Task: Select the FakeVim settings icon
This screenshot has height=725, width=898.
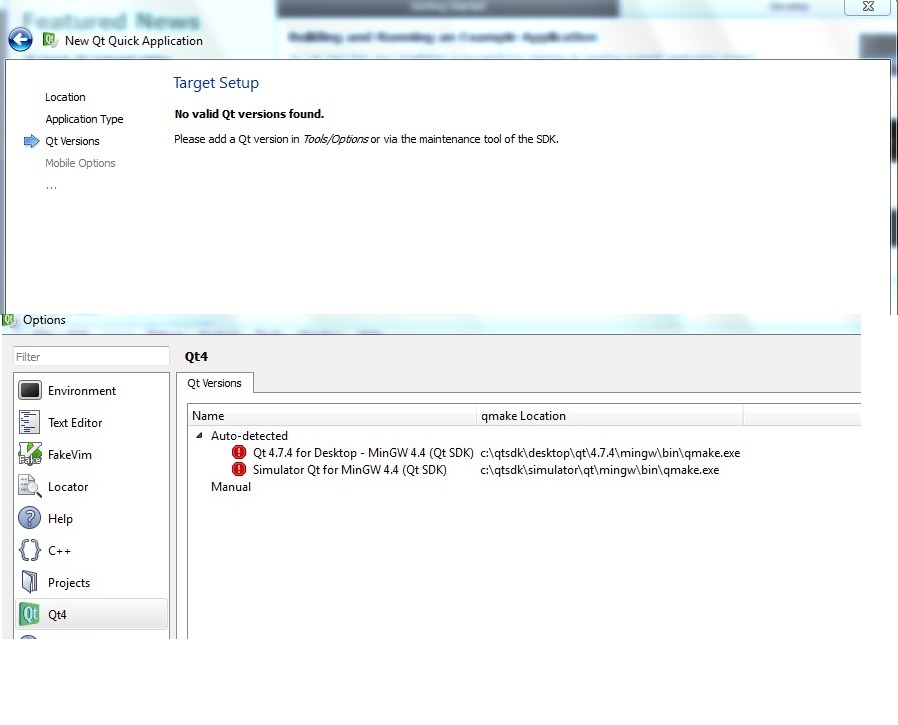Action: point(30,455)
